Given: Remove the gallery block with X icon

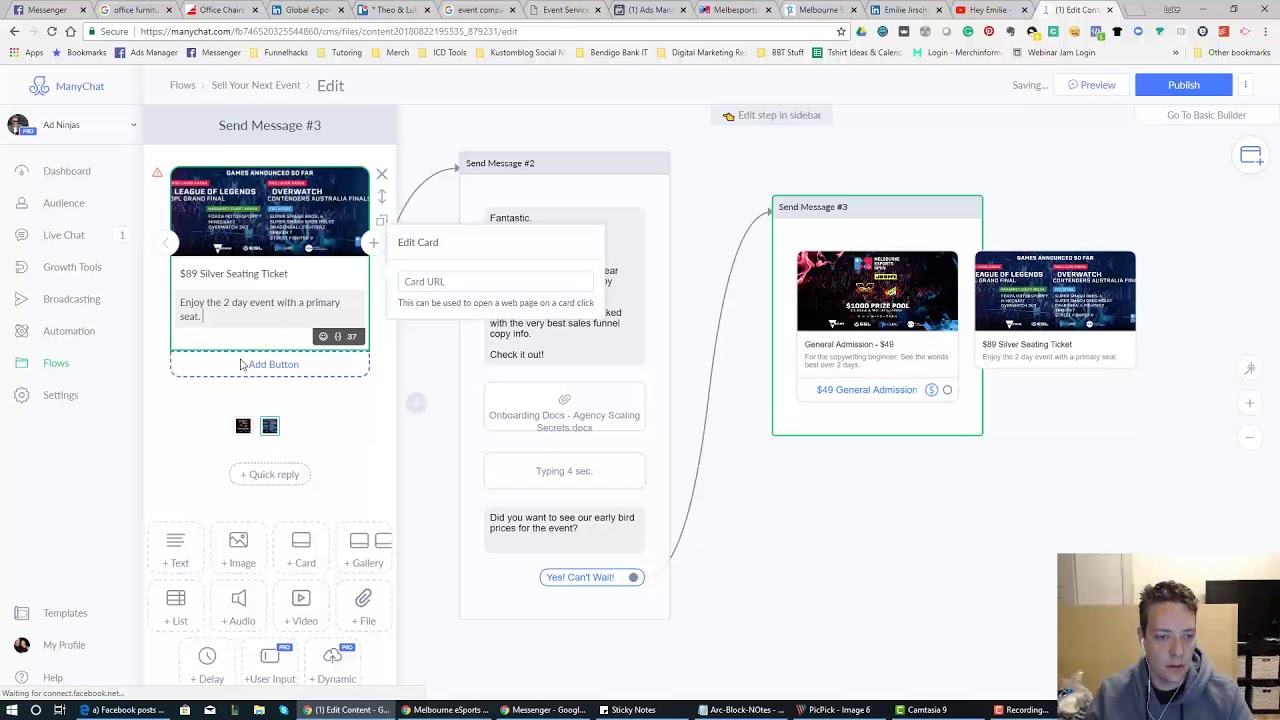Looking at the screenshot, I should (381, 174).
